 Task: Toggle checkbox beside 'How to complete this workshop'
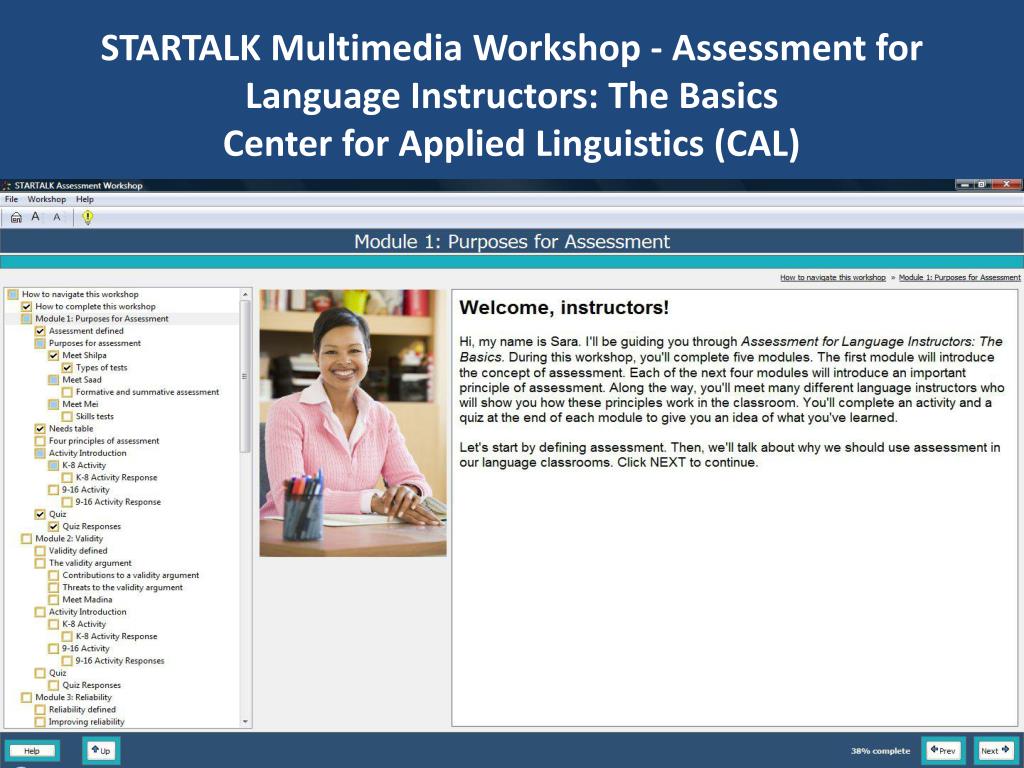[26, 306]
